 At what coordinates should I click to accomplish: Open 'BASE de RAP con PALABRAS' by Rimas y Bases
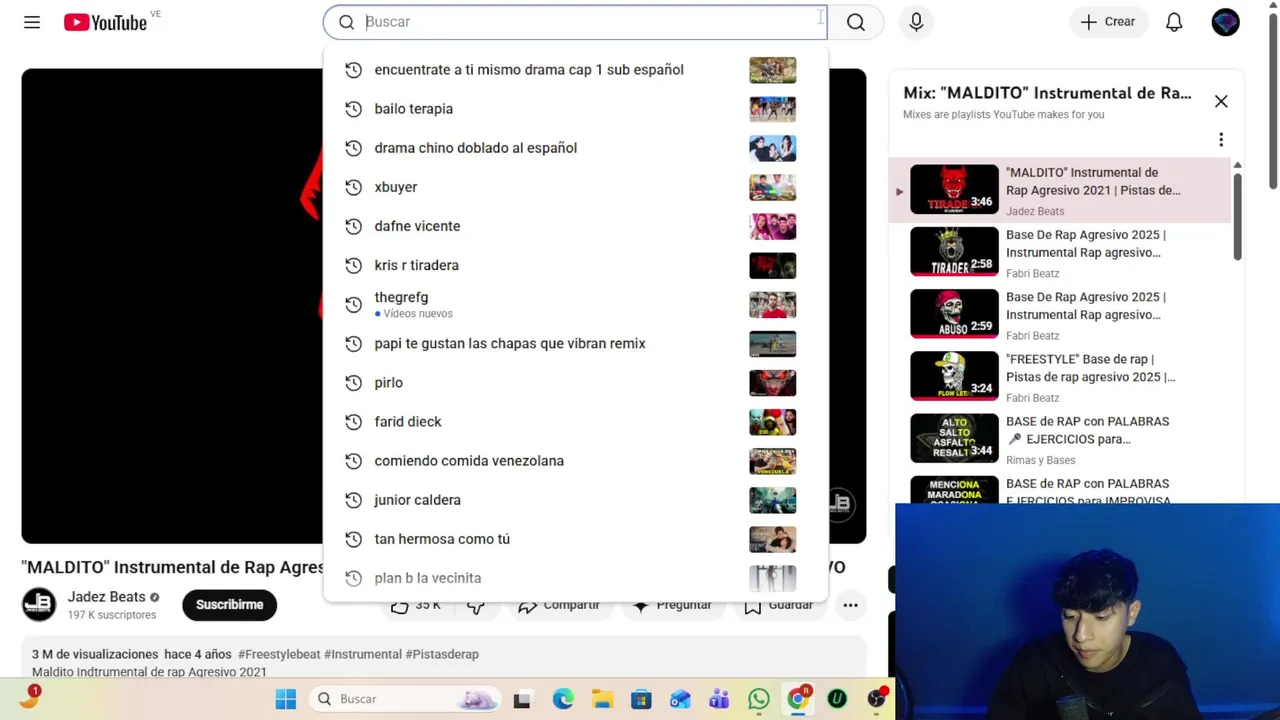pyautogui.click(x=1059, y=439)
